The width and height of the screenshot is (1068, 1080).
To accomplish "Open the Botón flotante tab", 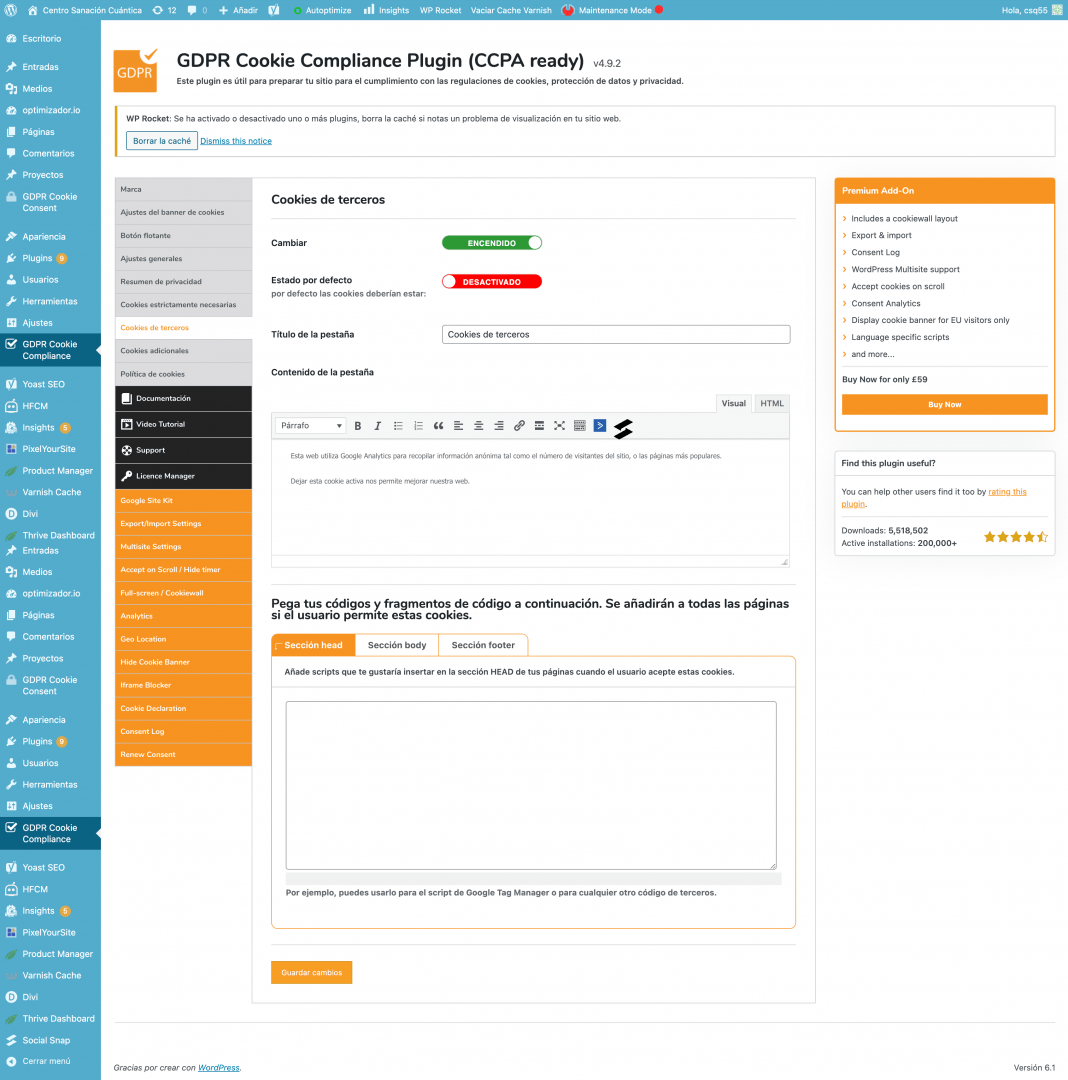I will tap(183, 236).
